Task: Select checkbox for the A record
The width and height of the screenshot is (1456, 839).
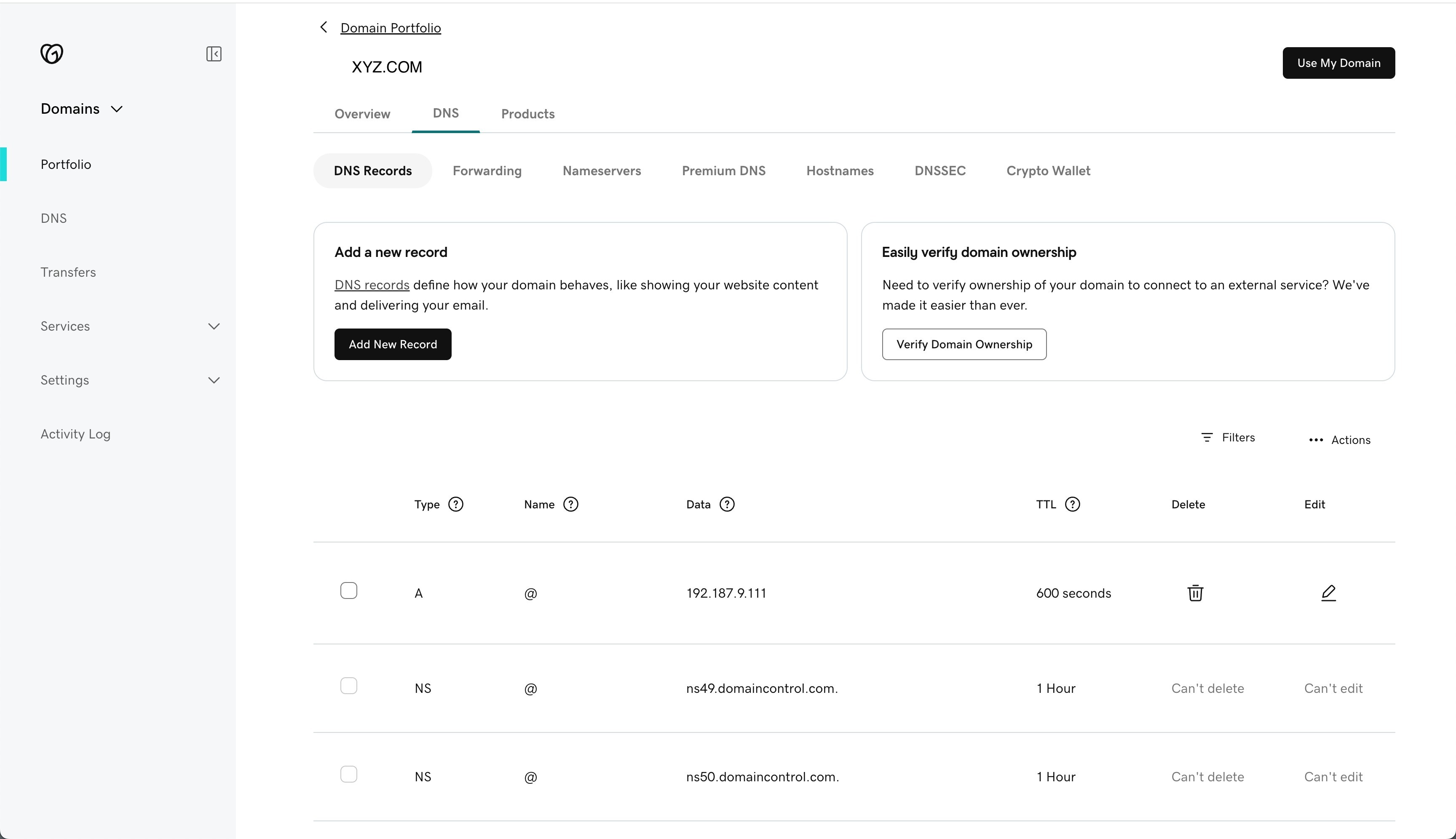Action: pos(349,591)
